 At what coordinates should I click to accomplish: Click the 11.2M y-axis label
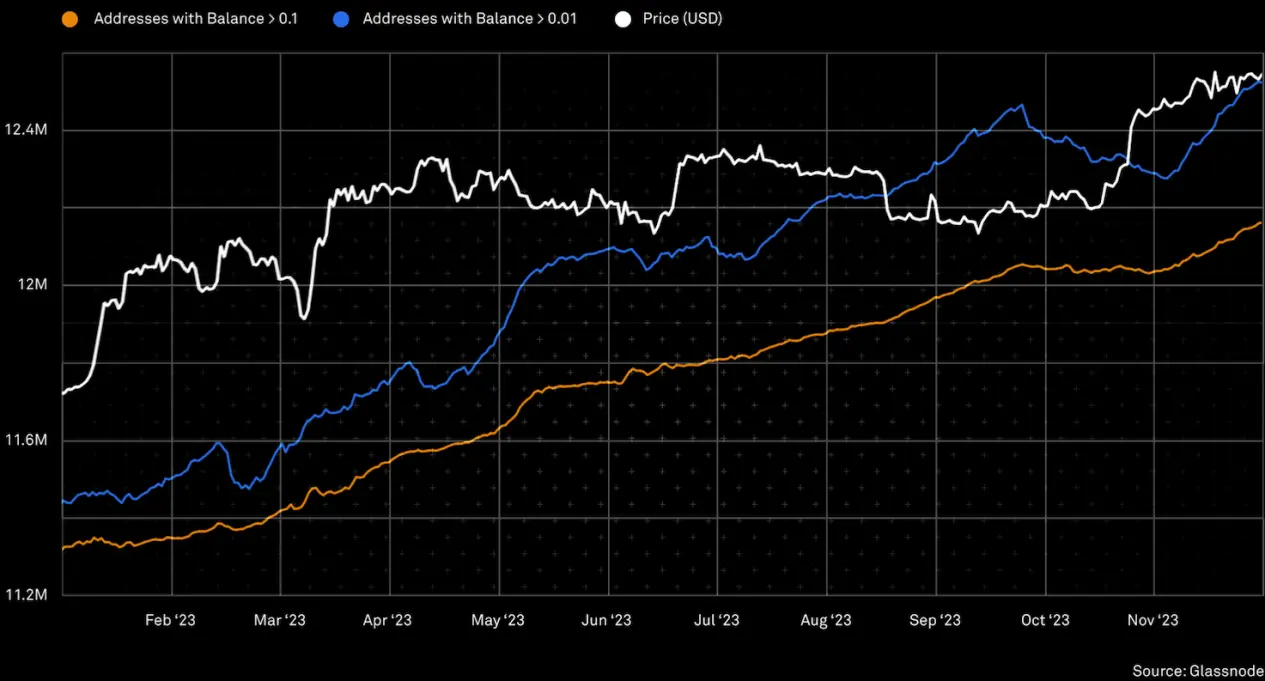[x=26, y=595]
